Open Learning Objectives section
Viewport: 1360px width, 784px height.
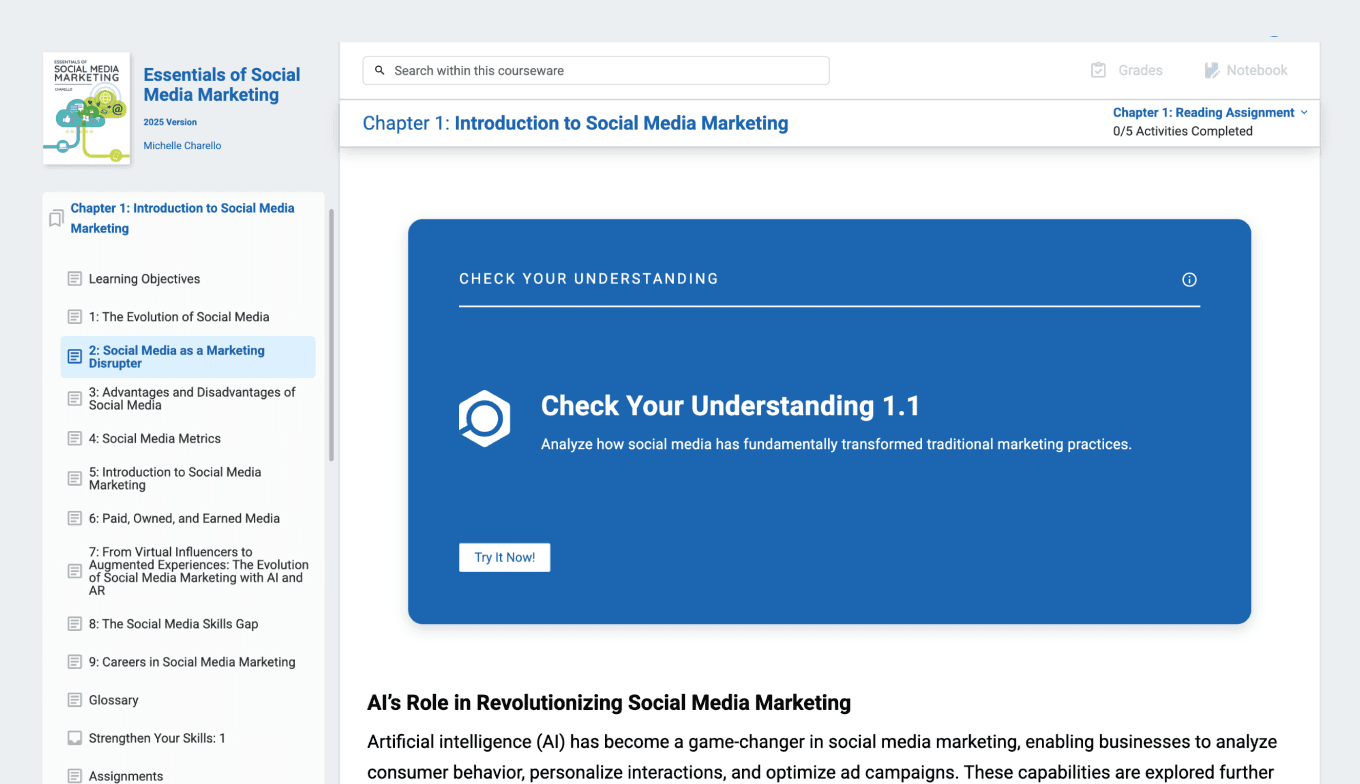[144, 279]
